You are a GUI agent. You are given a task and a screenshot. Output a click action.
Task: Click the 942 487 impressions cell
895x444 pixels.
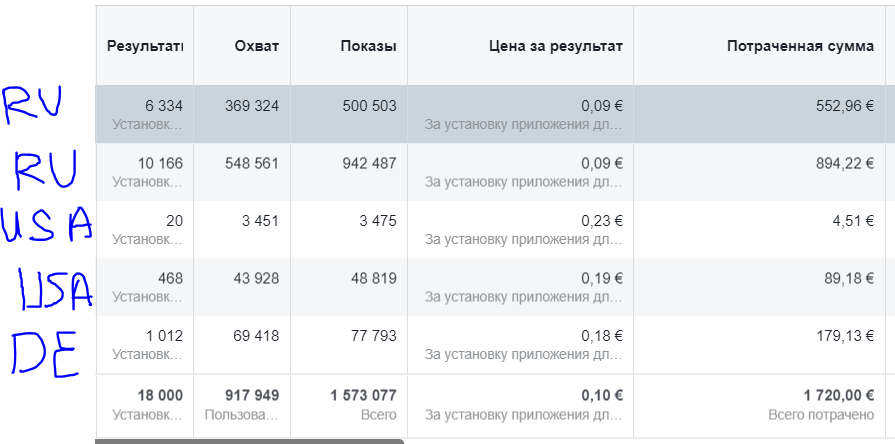[368, 163]
